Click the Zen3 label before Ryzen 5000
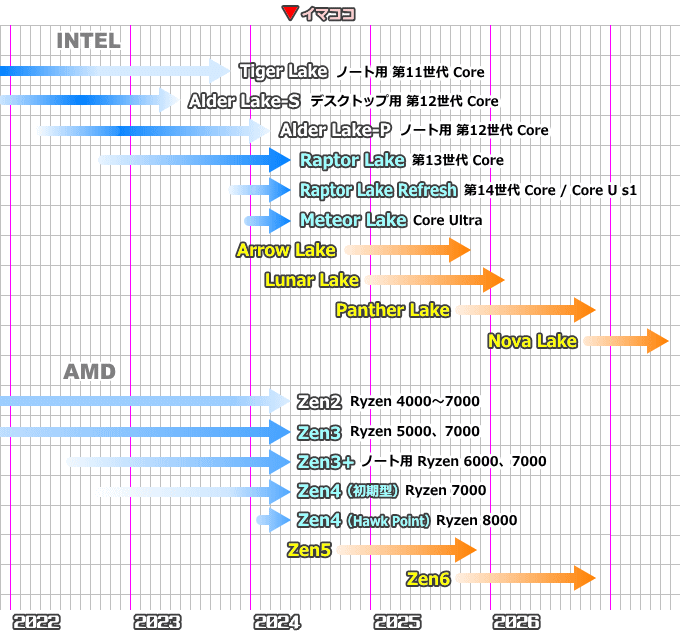 coord(319,432)
